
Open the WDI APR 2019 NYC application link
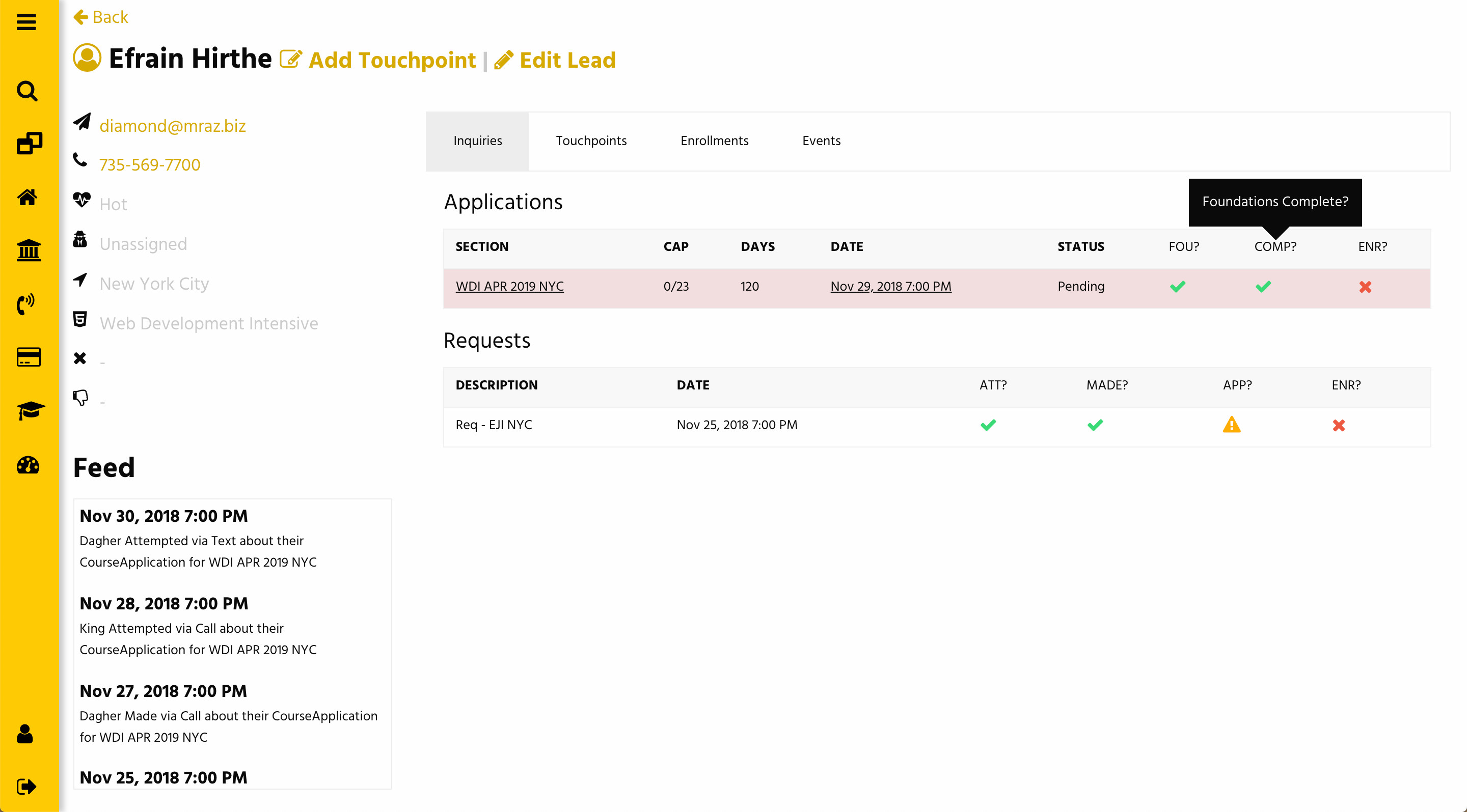[x=509, y=286]
